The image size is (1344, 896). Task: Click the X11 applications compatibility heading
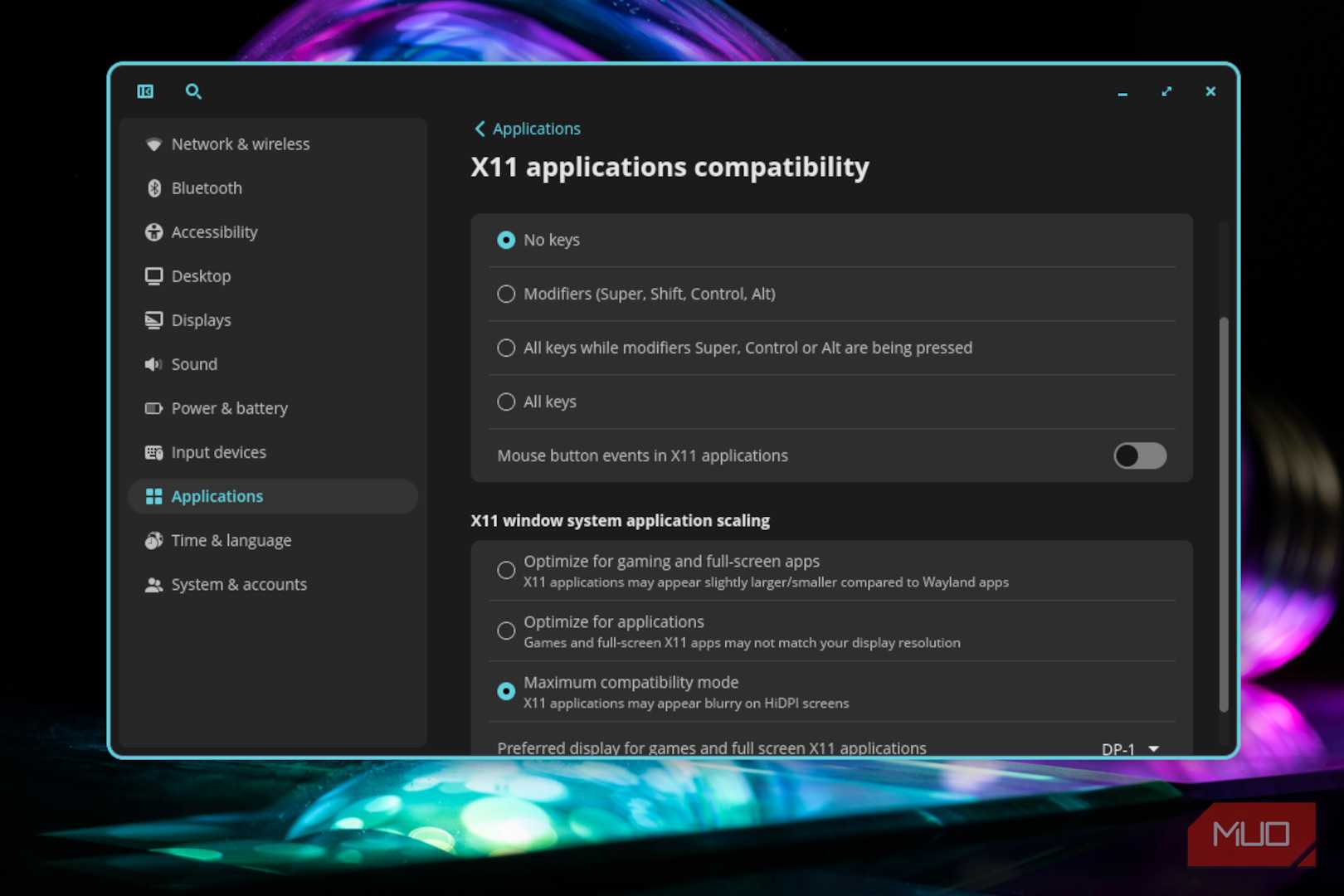point(670,167)
